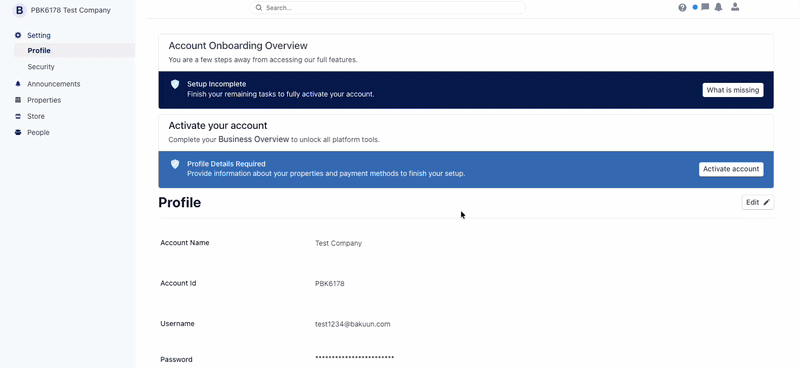Click the magnifier icon in search bar
This screenshot has width=800, height=368.
coord(259,8)
